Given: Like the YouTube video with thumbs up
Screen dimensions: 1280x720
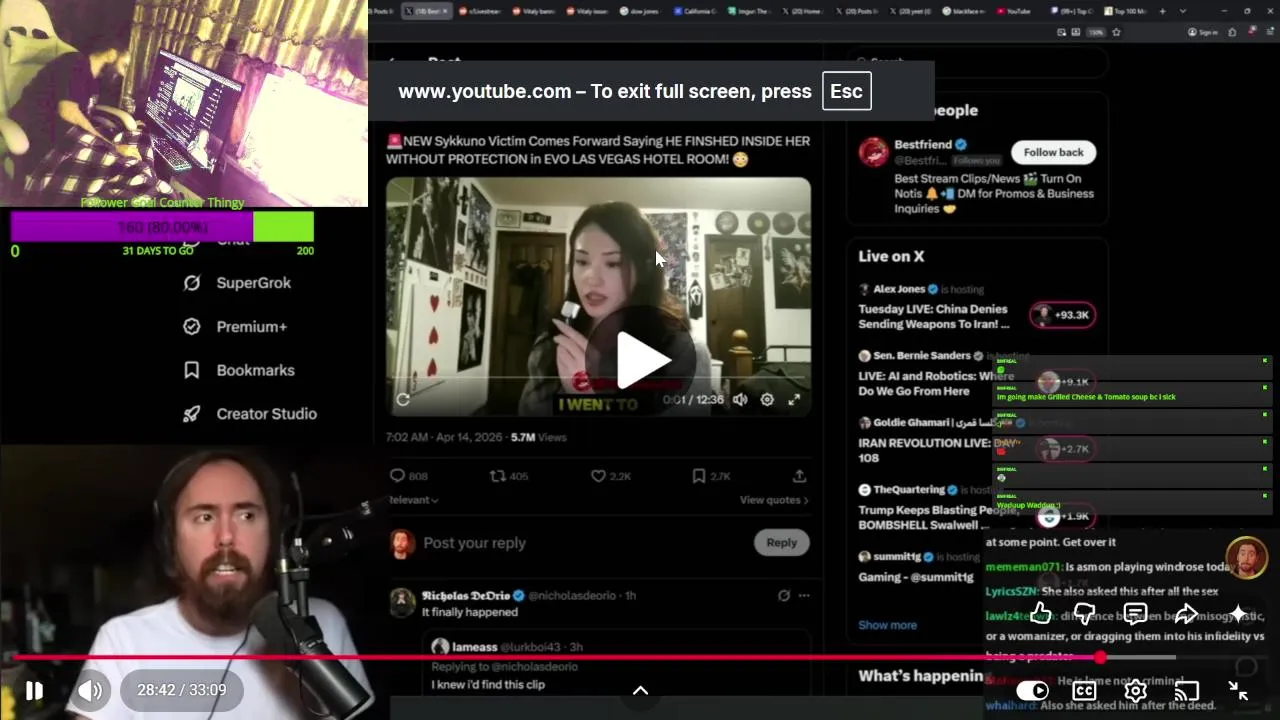Looking at the screenshot, I should 1040,613.
